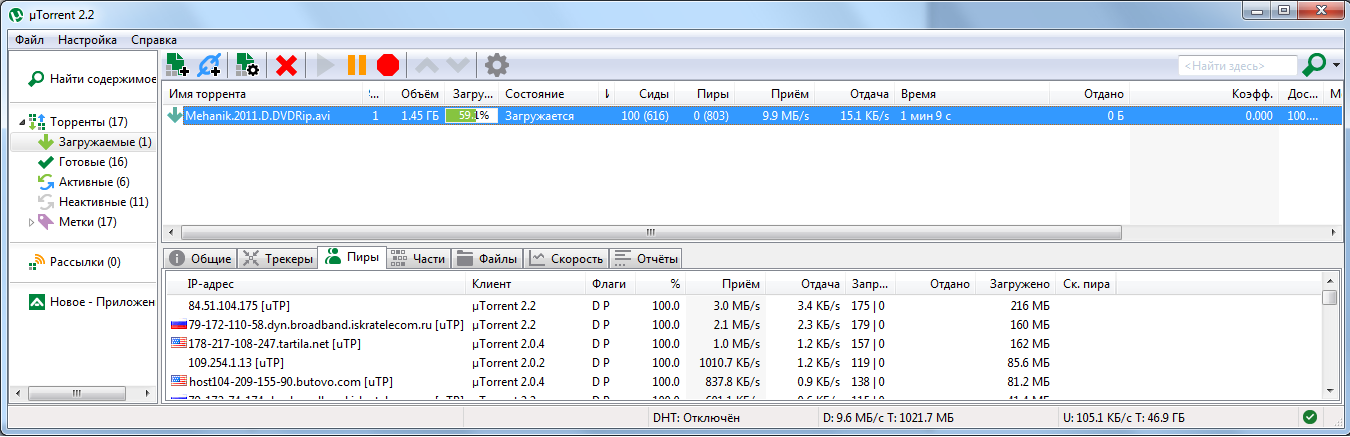
Task: Click Add Torrent from URL icon
Action: pos(210,65)
